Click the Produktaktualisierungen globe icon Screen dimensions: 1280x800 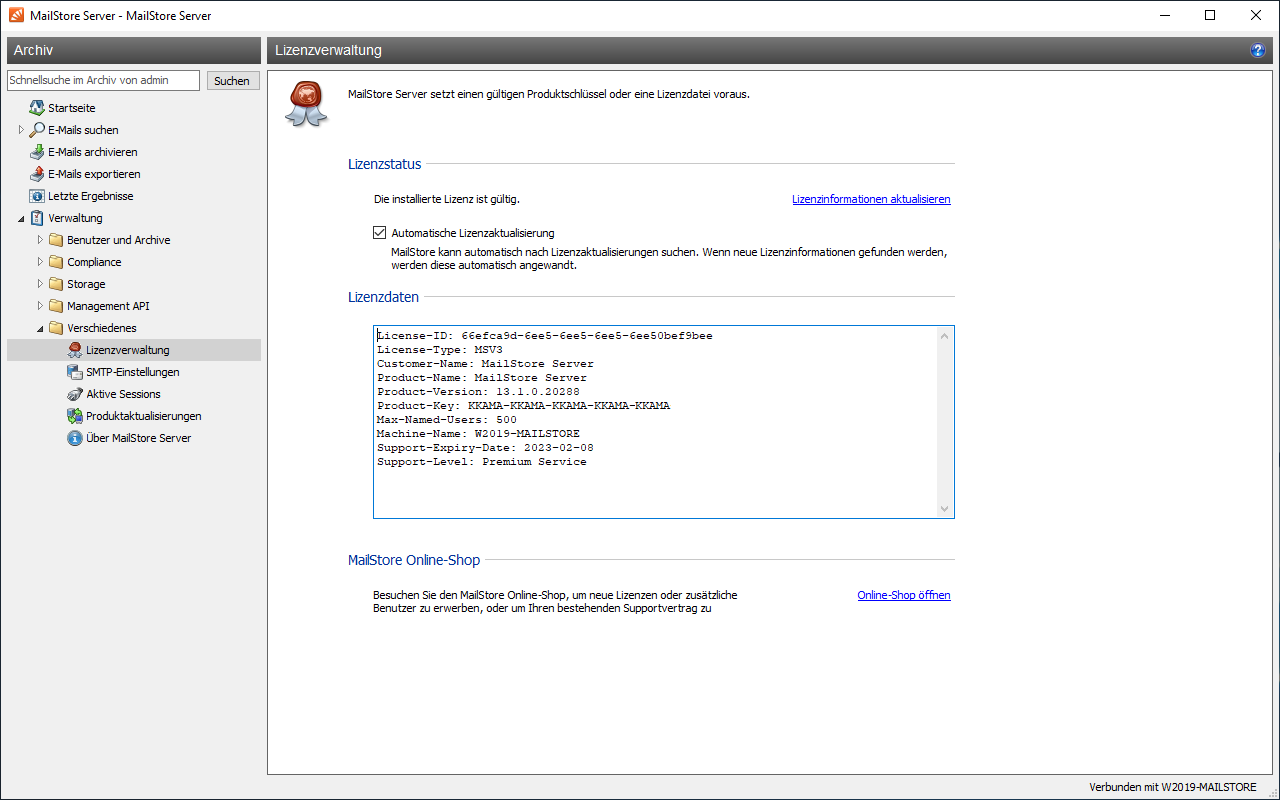75,416
